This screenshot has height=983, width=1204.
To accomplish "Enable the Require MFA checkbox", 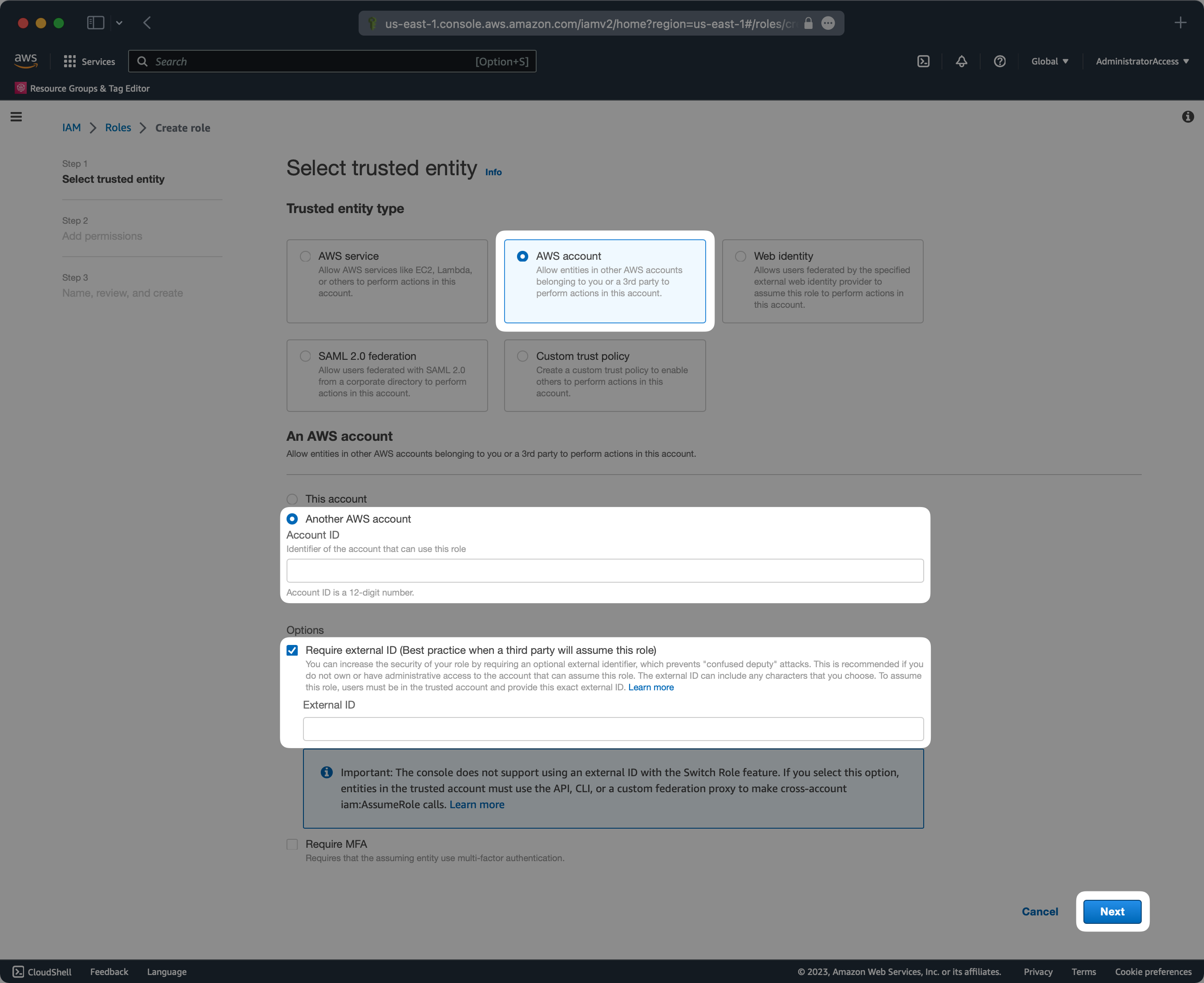I will point(292,844).
